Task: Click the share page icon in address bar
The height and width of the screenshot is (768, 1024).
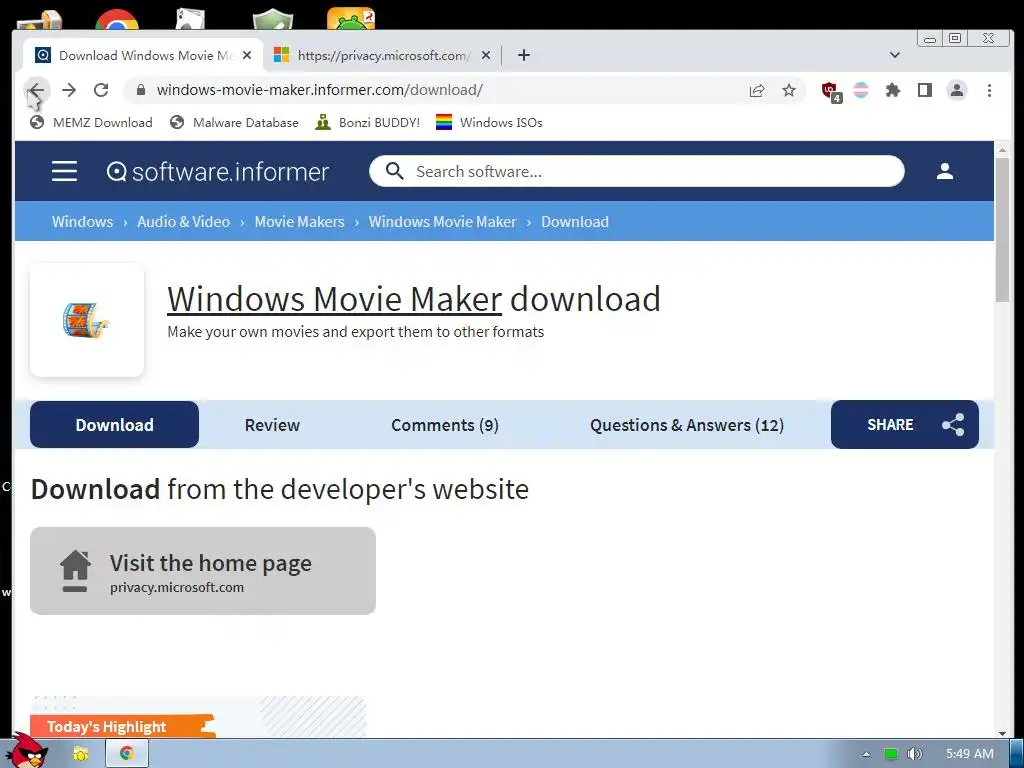Action: coord(757,90)
